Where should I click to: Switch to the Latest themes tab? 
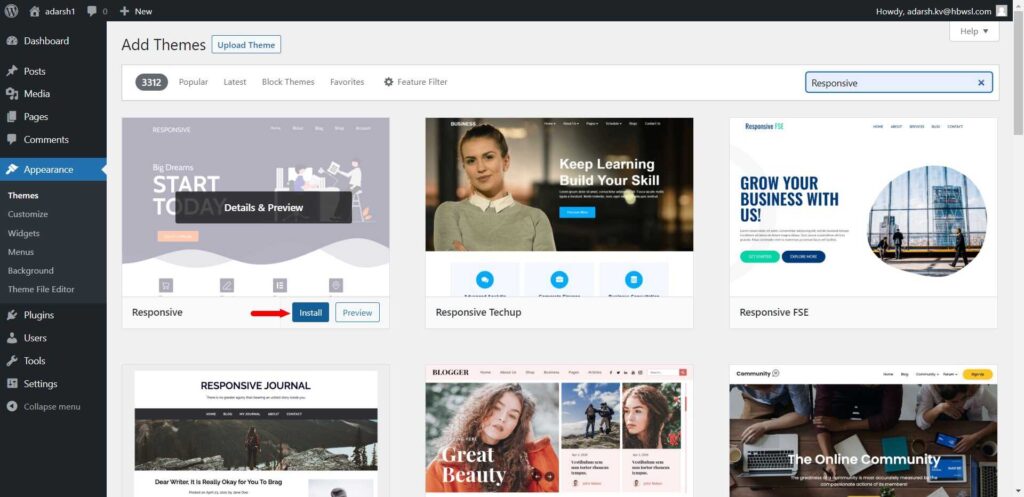click(x=235, y=82)
